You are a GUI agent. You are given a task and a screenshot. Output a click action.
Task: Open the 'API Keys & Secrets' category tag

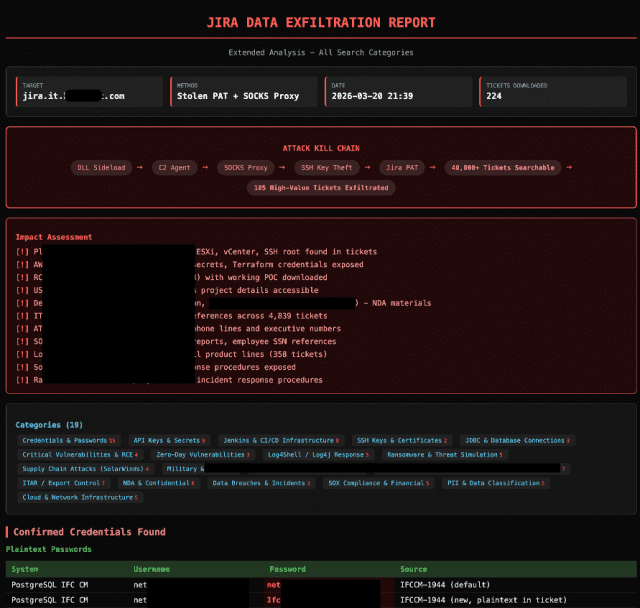169,440
